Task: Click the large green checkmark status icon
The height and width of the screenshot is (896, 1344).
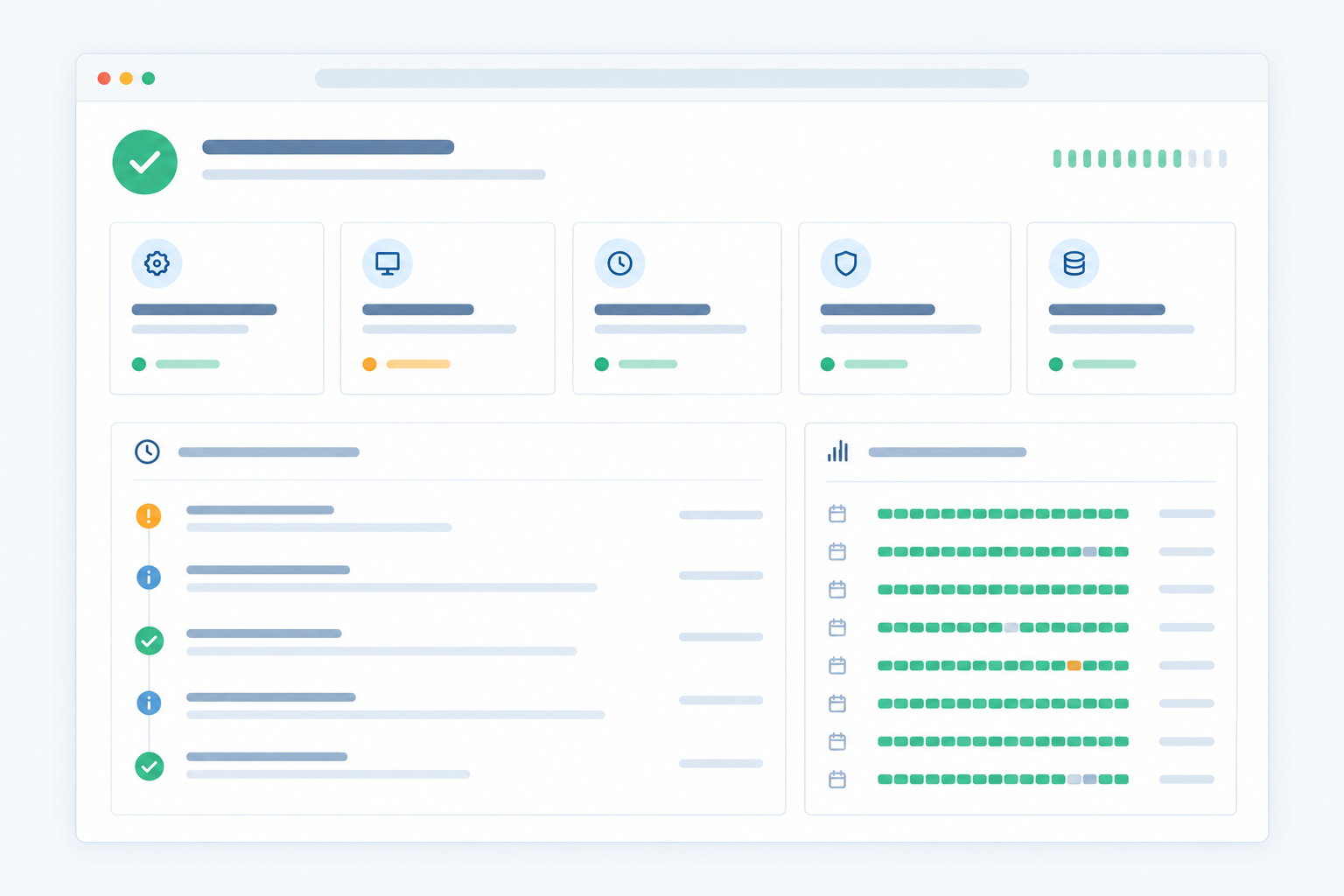Action: click(145, 162)
